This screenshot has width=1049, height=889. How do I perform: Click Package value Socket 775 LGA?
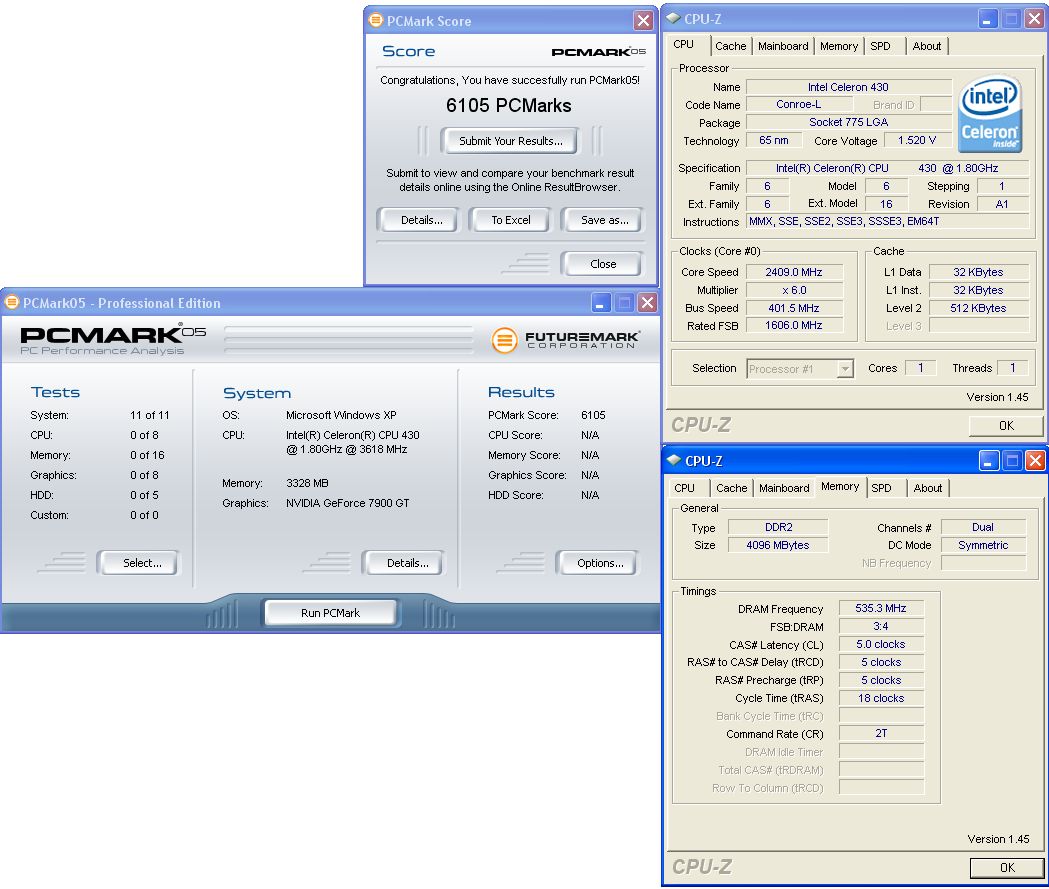(x=848, y=122)
